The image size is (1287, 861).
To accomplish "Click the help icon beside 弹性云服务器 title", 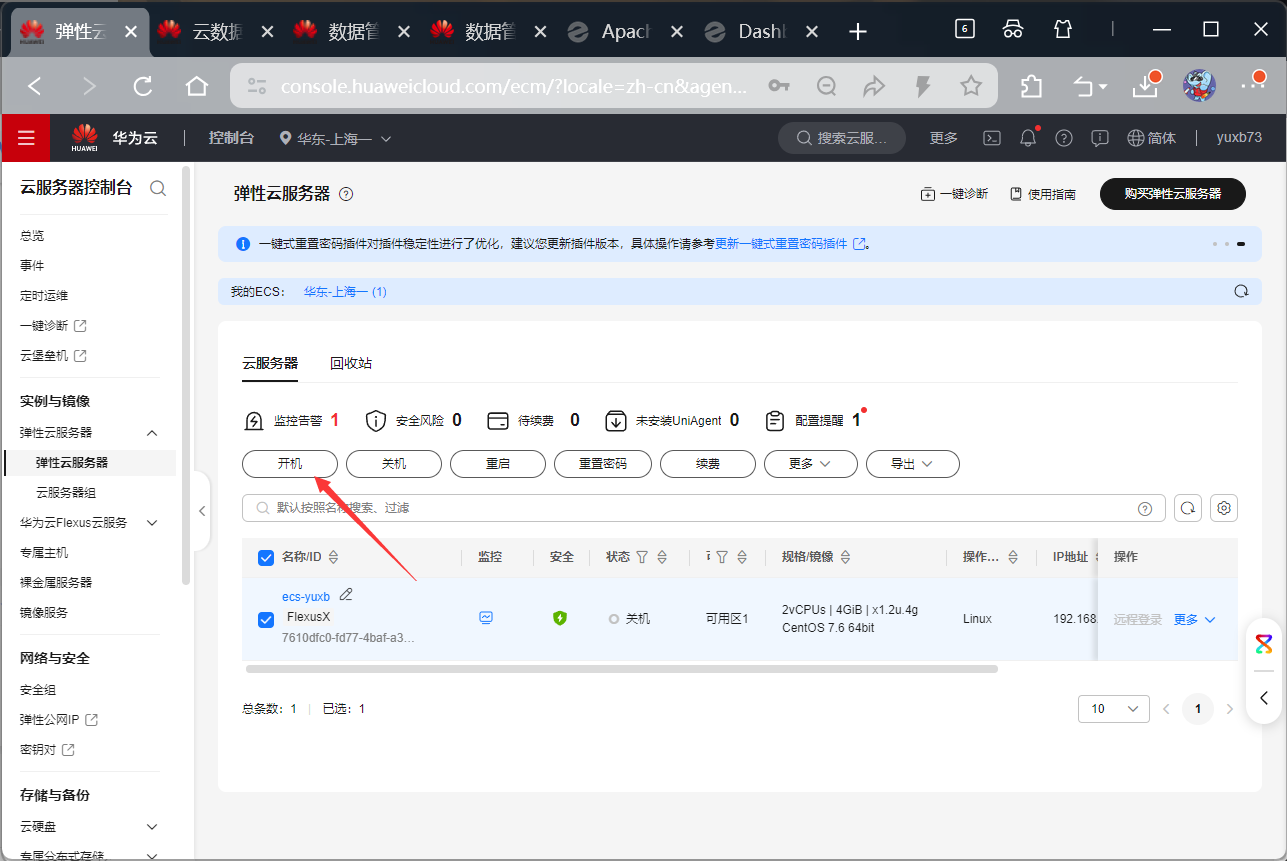I will [346, 194].
